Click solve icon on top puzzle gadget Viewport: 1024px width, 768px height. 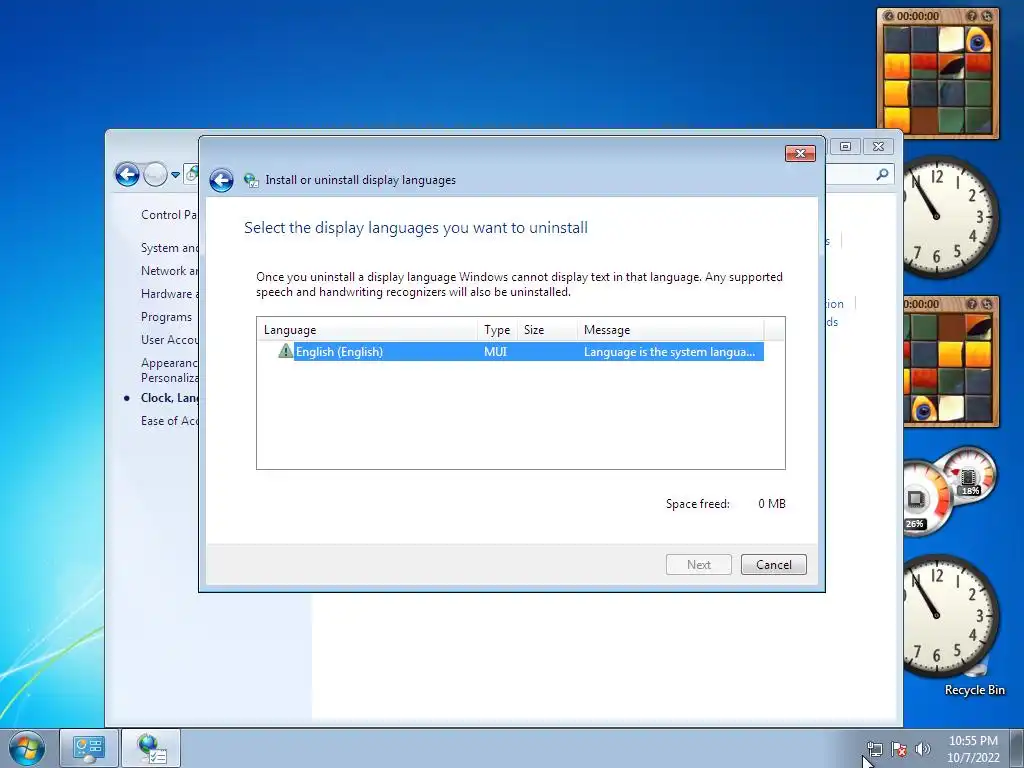(987, 16)
